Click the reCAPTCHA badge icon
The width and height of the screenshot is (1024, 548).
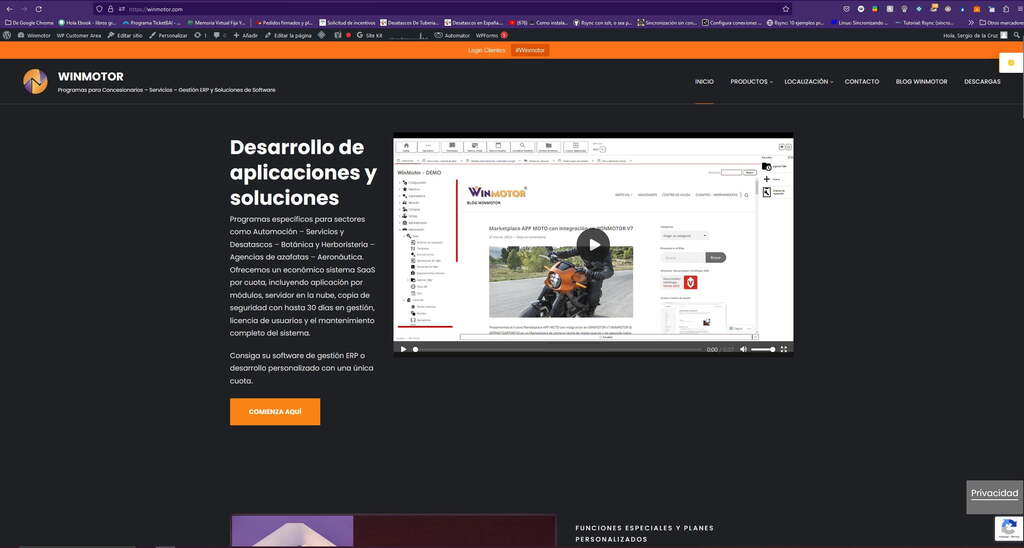coord(1008,527)
